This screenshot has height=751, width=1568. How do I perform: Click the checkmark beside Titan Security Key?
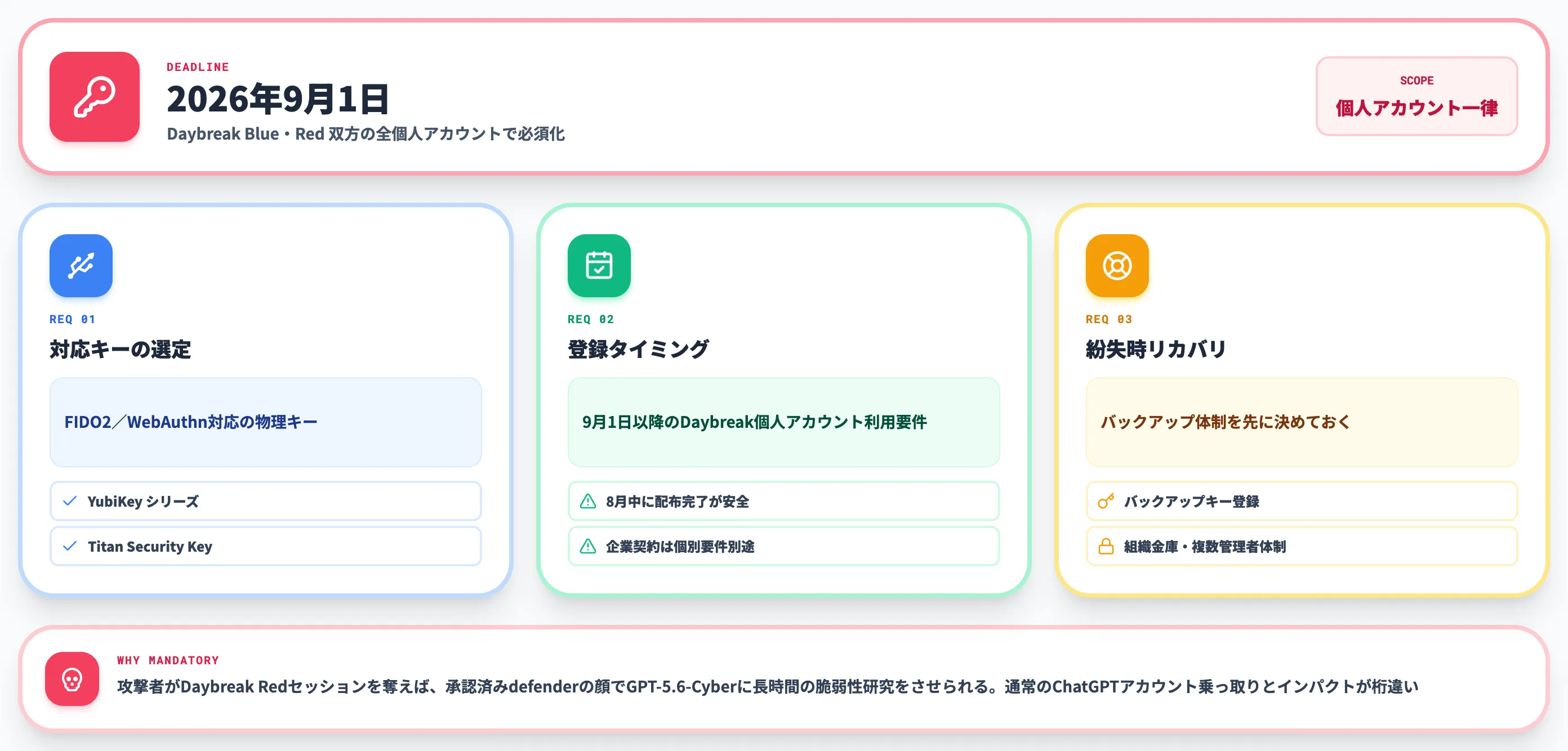pyautogui.click(x=70, y=546)
